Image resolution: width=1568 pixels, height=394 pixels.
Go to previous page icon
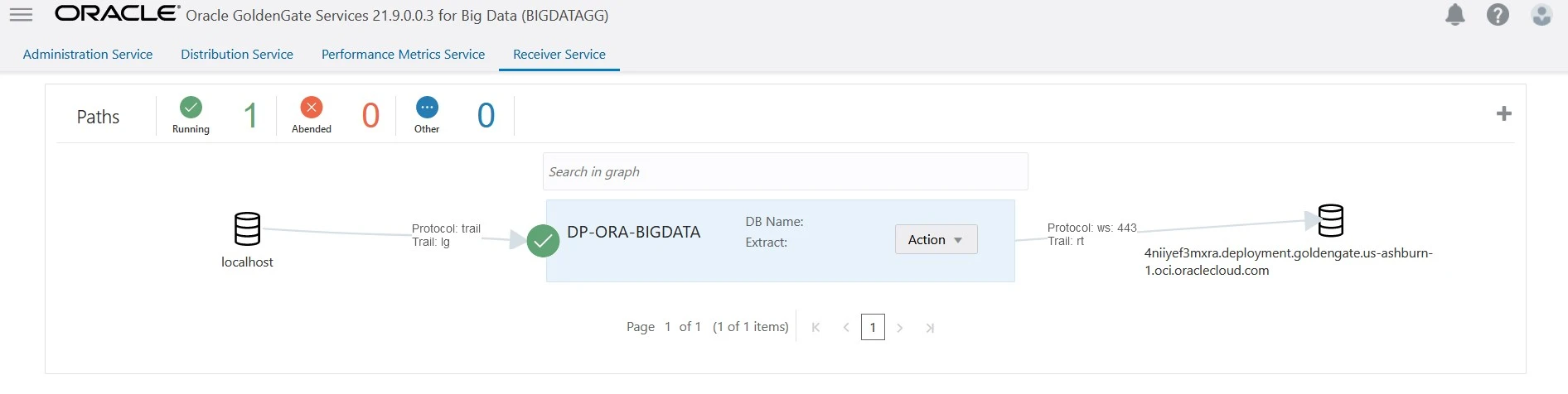(x=845, y=328)
